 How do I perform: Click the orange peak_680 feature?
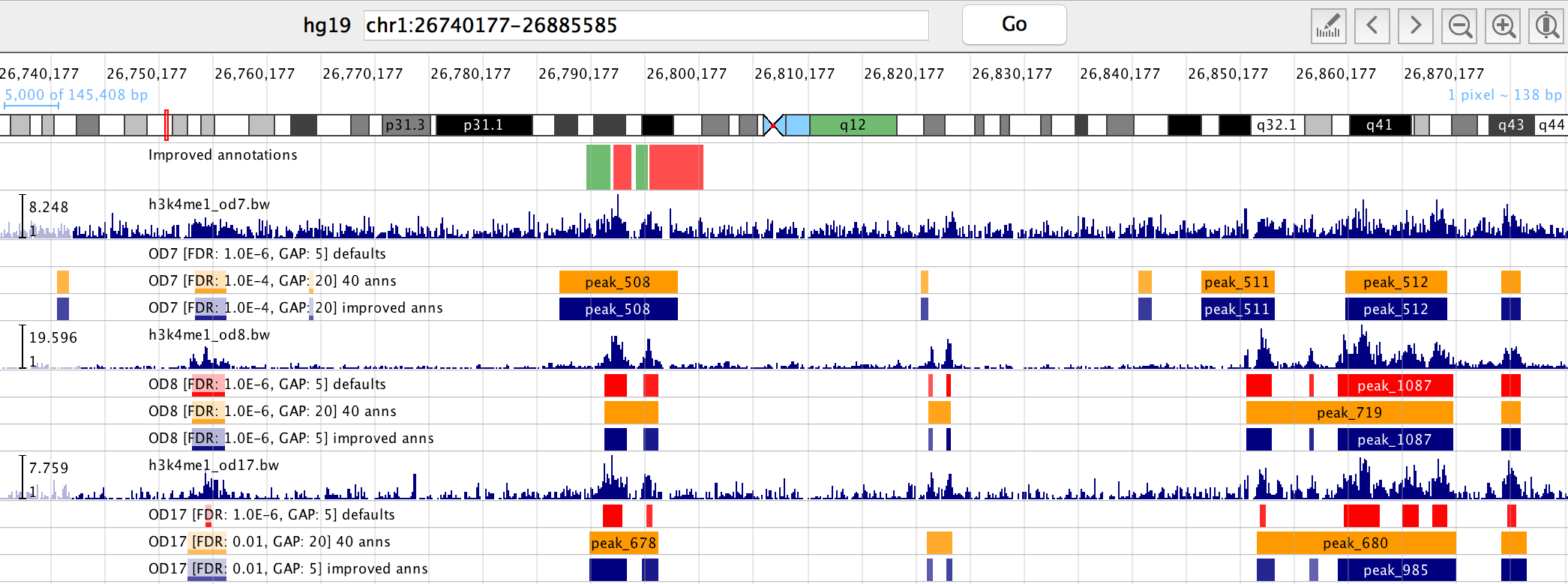(1355, 543)
